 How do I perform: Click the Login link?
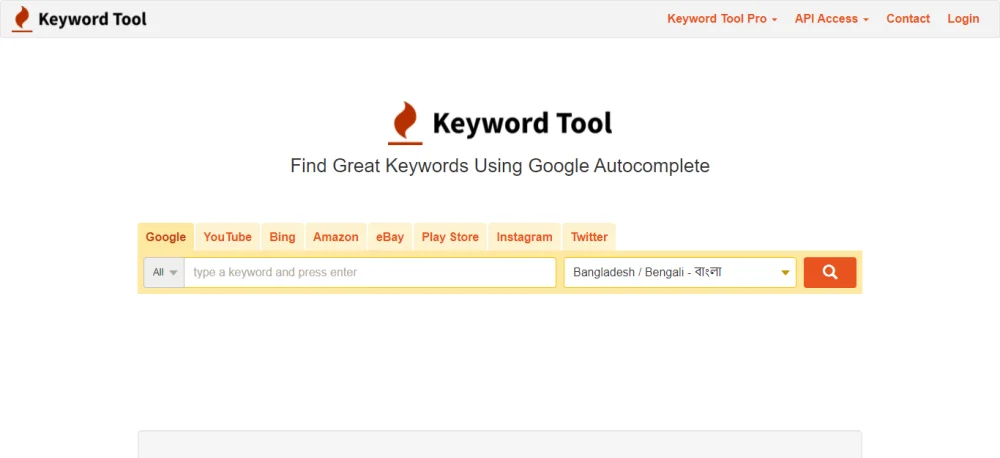point(963,19)
